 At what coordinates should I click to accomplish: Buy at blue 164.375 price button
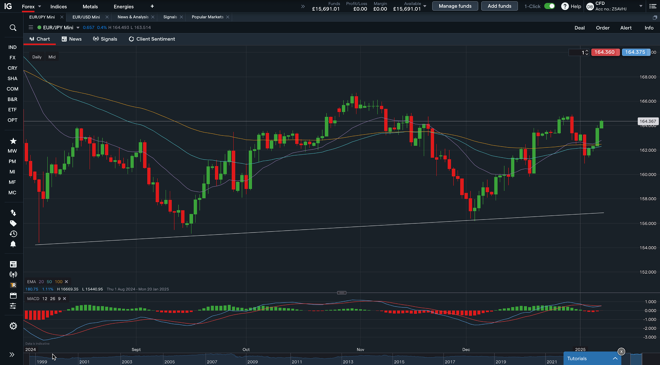(x=635, y=52)
